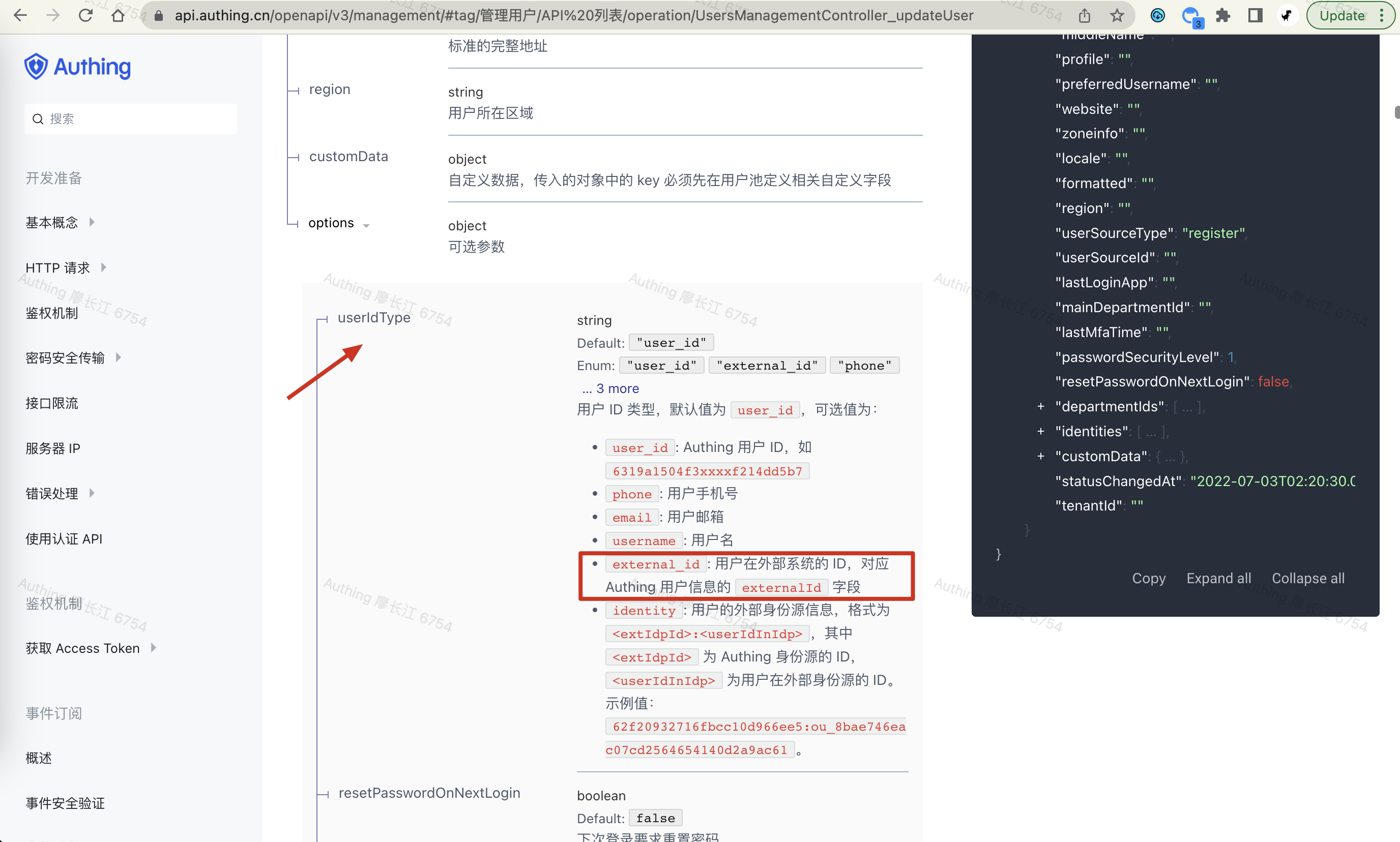Click the browser back arrow

click(20, 15)
